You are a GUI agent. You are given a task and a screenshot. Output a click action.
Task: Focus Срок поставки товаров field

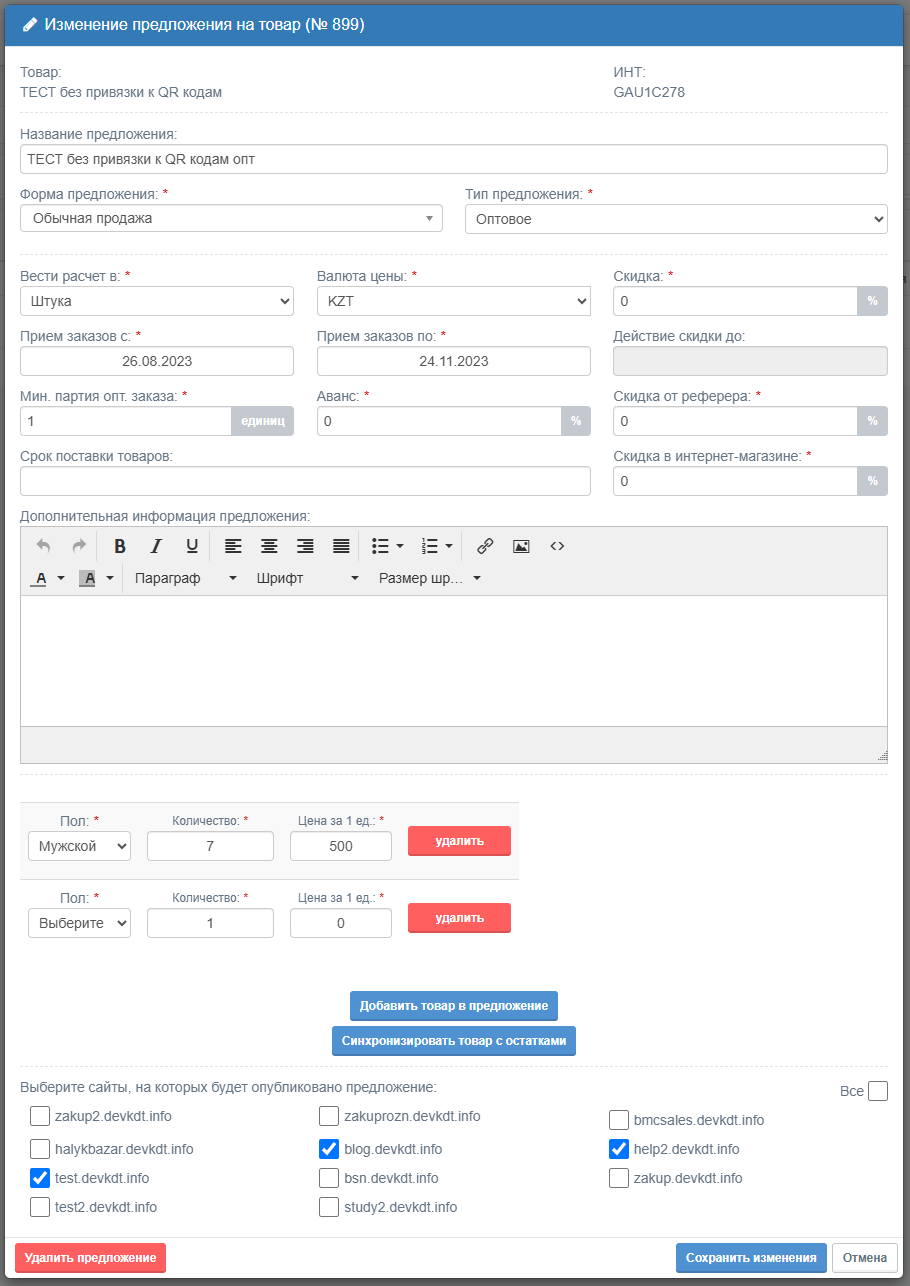pos(305,481)
